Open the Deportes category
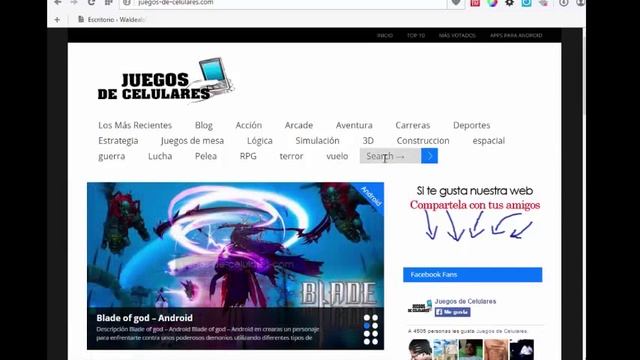Screen dimensions: 640x360 (471, 125)
